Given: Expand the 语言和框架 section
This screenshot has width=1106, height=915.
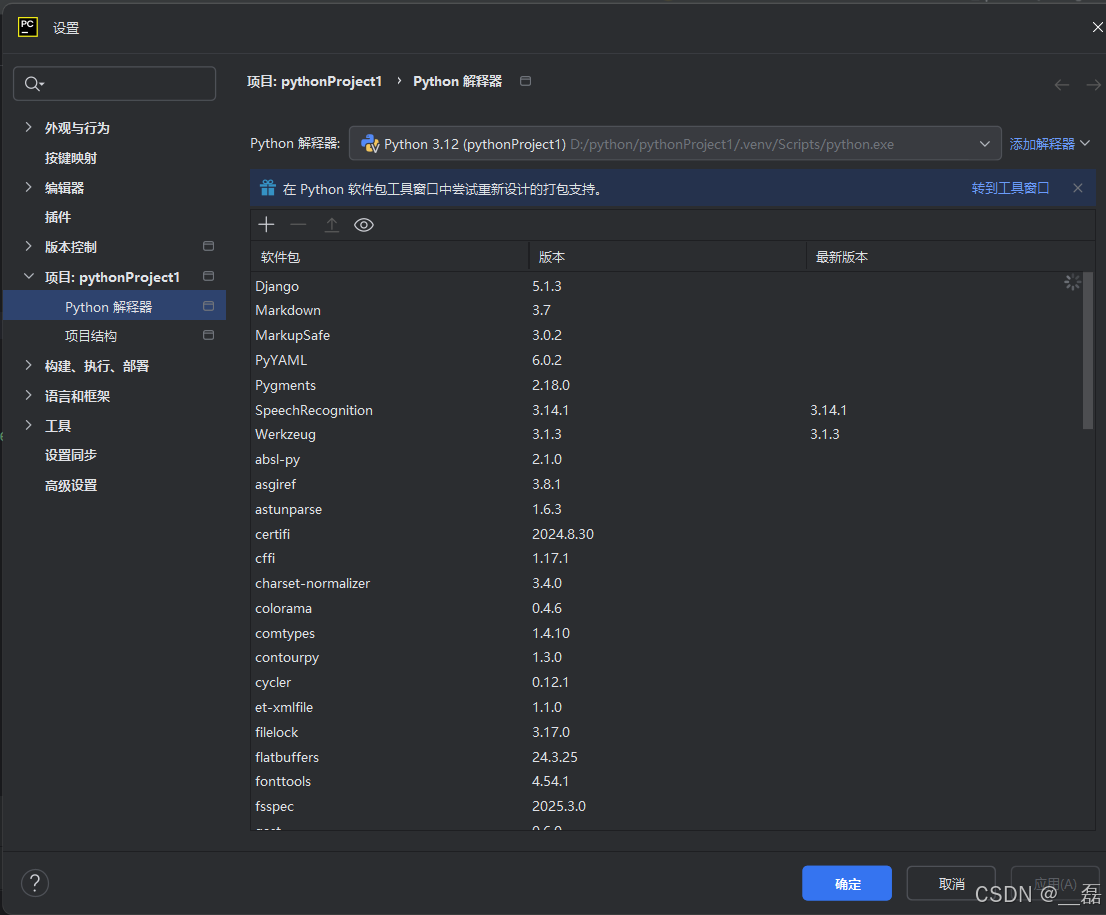Looking at the screenshot, I should [28, 395].
